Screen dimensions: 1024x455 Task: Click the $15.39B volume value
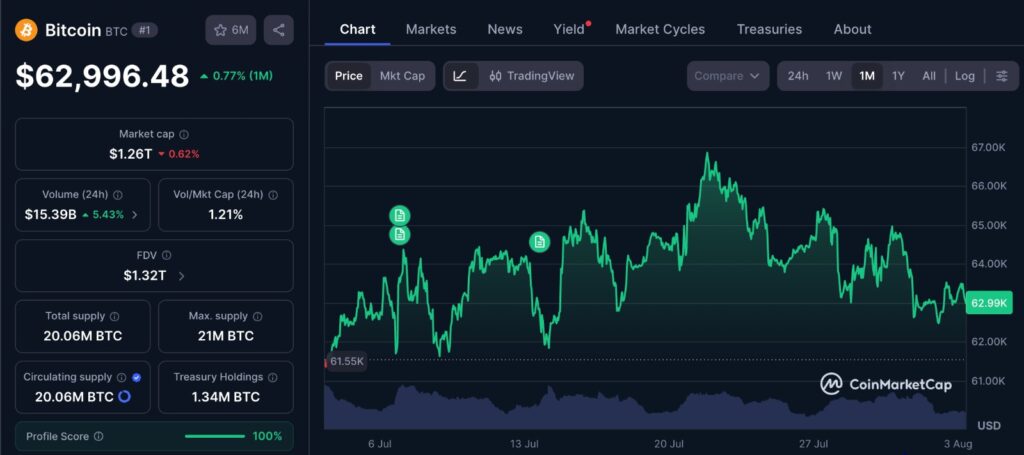(x=50, y=215)
